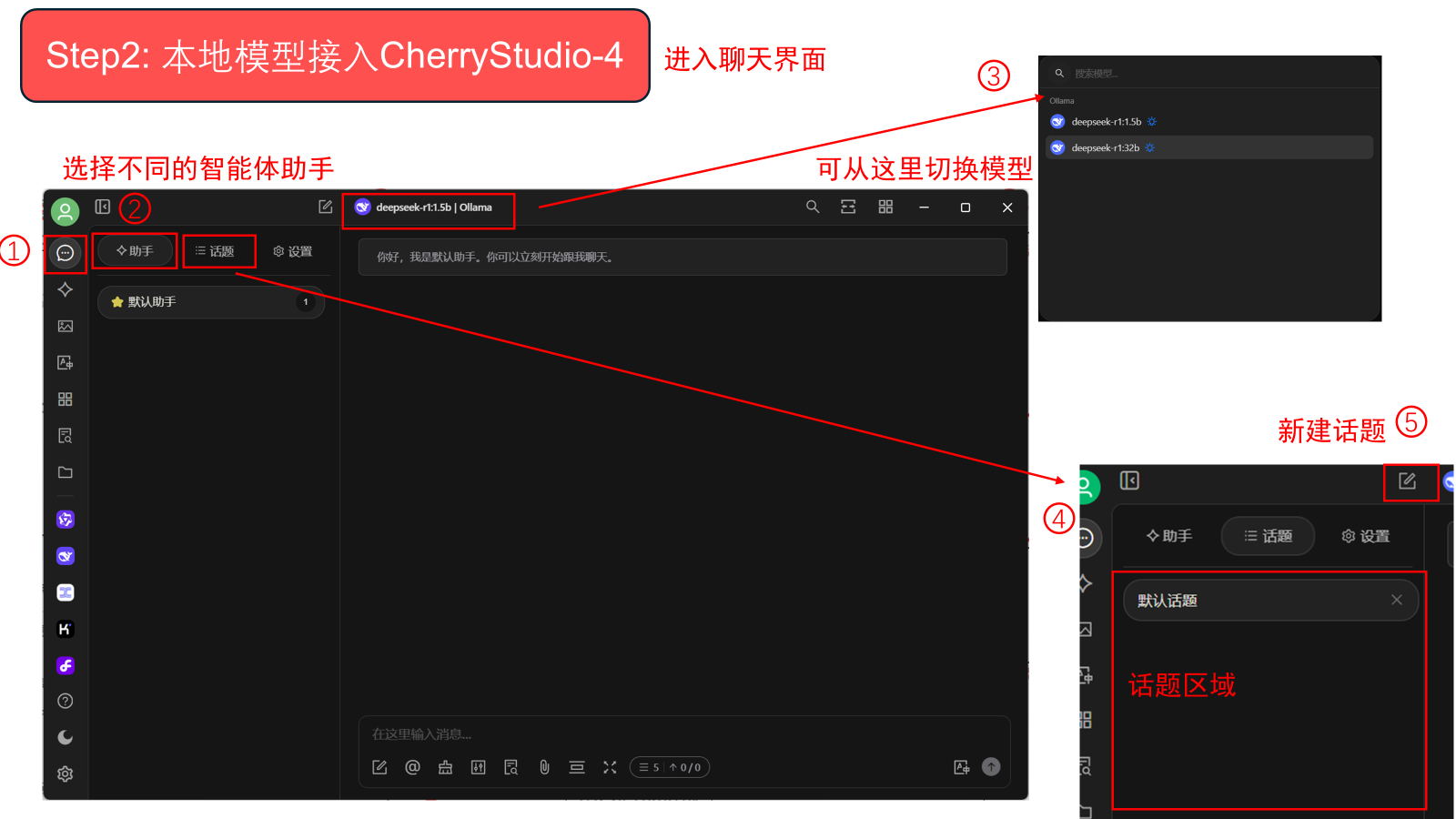Click the narrow mode icon in header
Viewport: 1456px width, 819px height.
848,207
